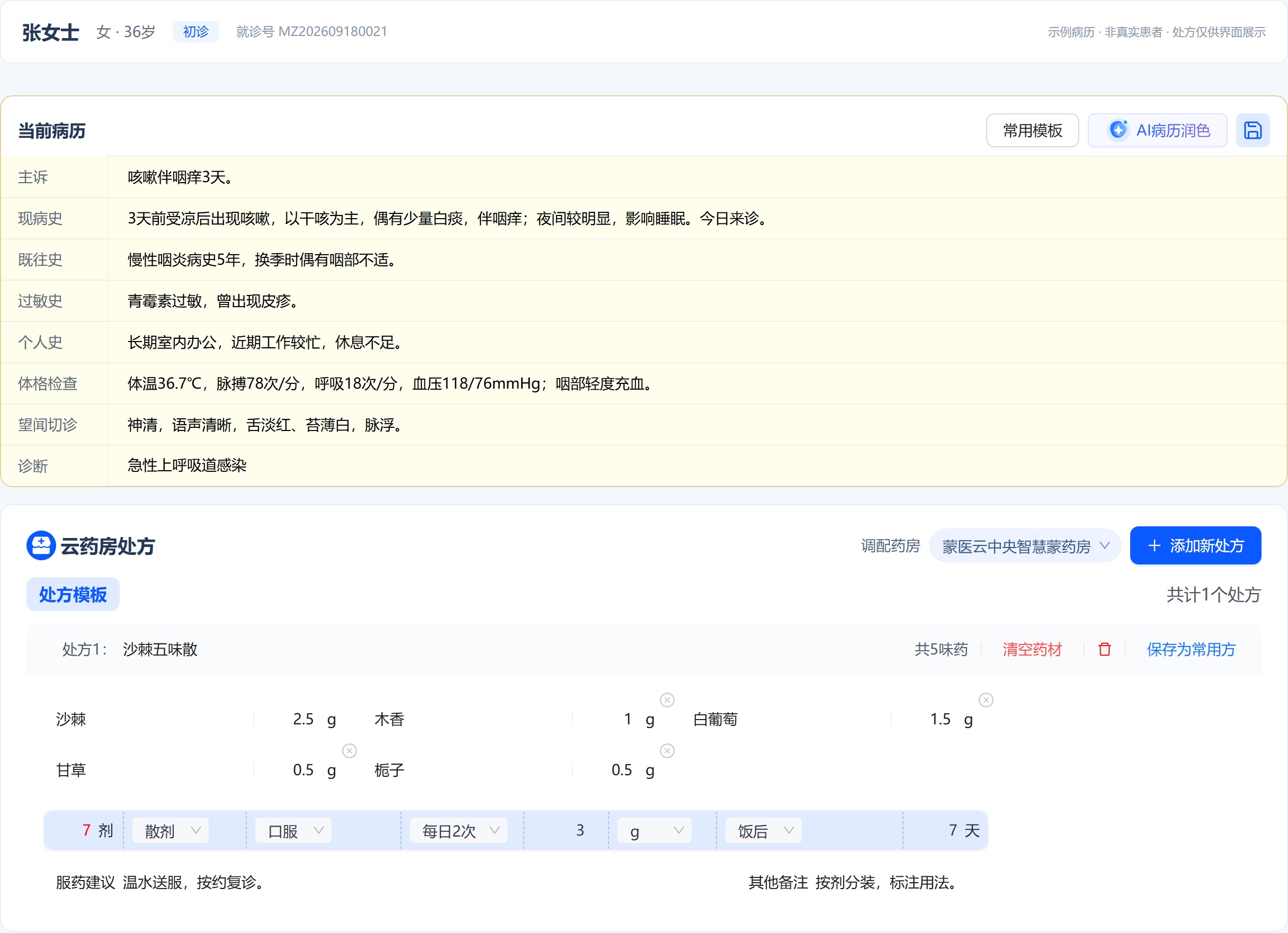Delete prescription with red trash icon
The height and width of the screenshot is (933, 1288).
point(1104,649)
